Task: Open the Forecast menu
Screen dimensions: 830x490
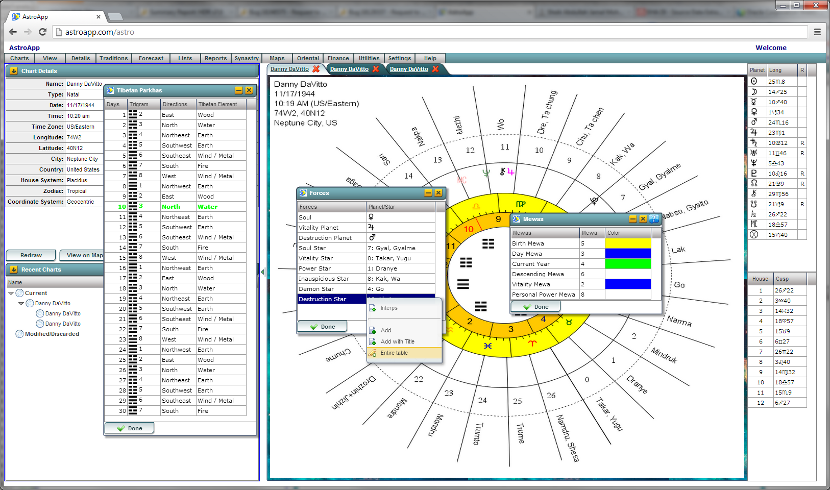Action: (x=152, y=59)
